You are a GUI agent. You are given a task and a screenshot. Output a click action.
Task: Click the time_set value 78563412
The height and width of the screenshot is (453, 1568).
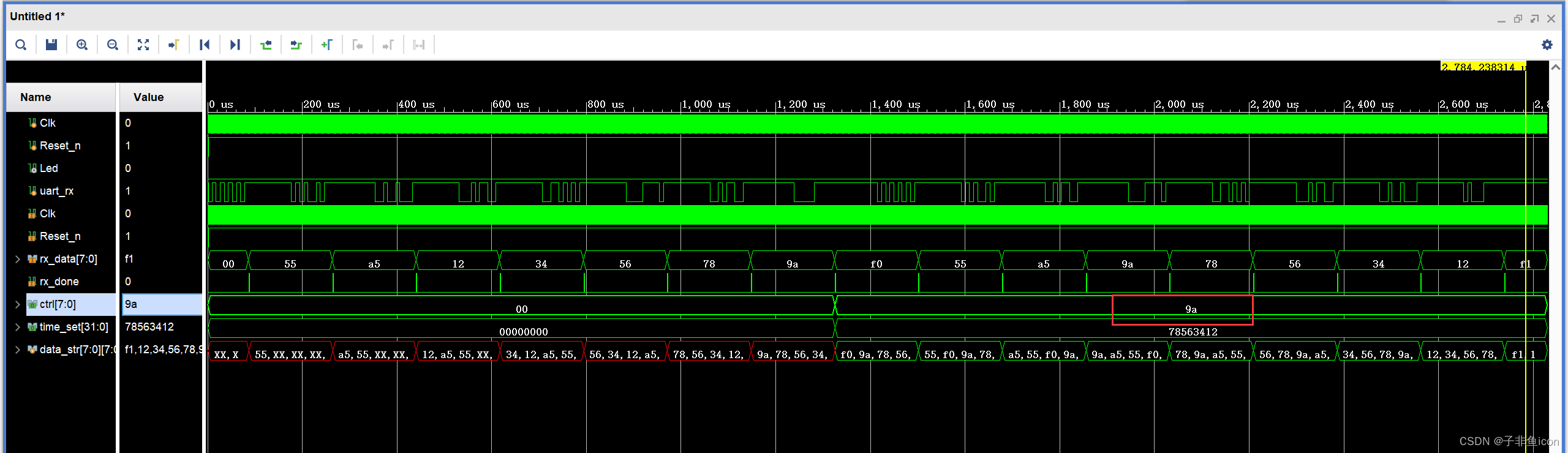[149, 327]
